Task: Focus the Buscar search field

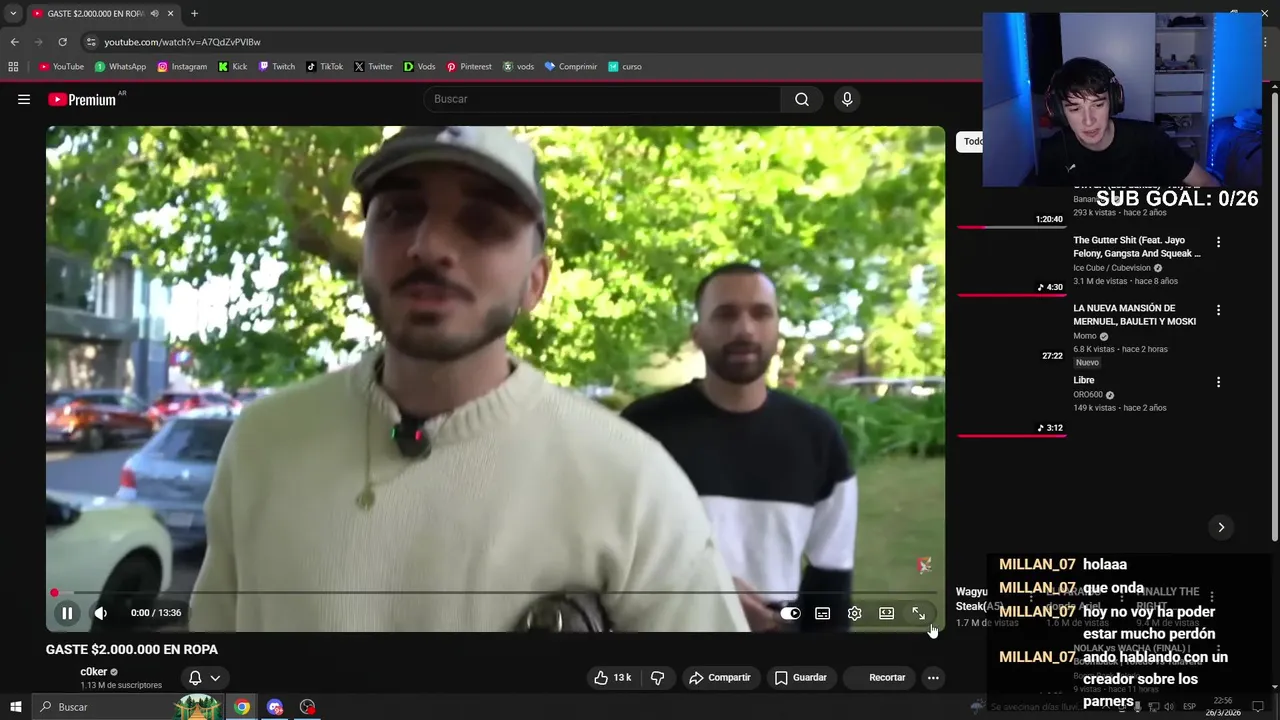Action: [x=602, y=99]
